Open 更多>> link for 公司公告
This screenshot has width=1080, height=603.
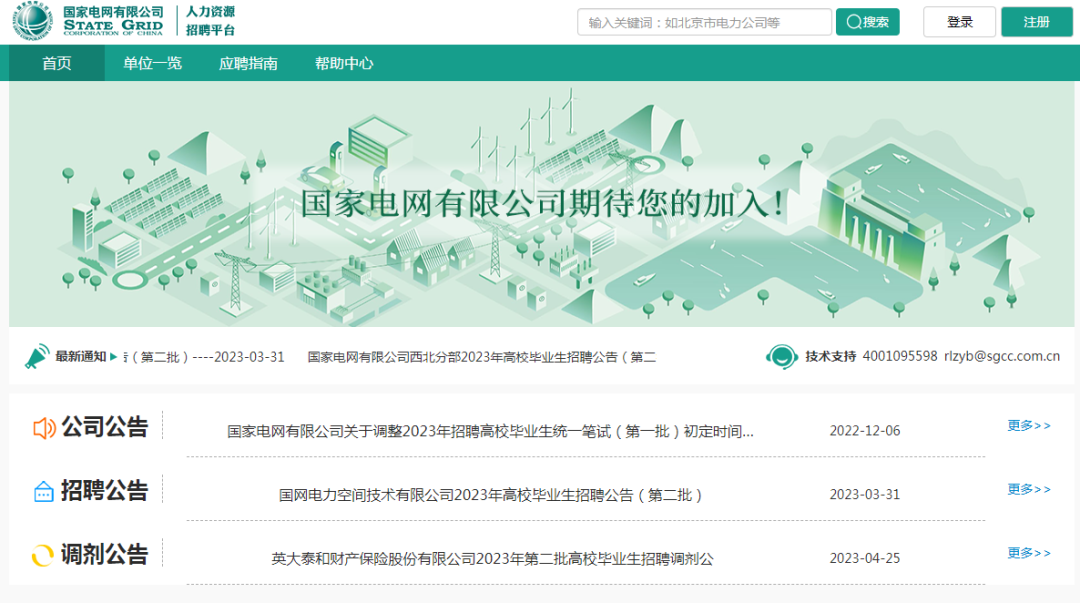[1028, 425]
